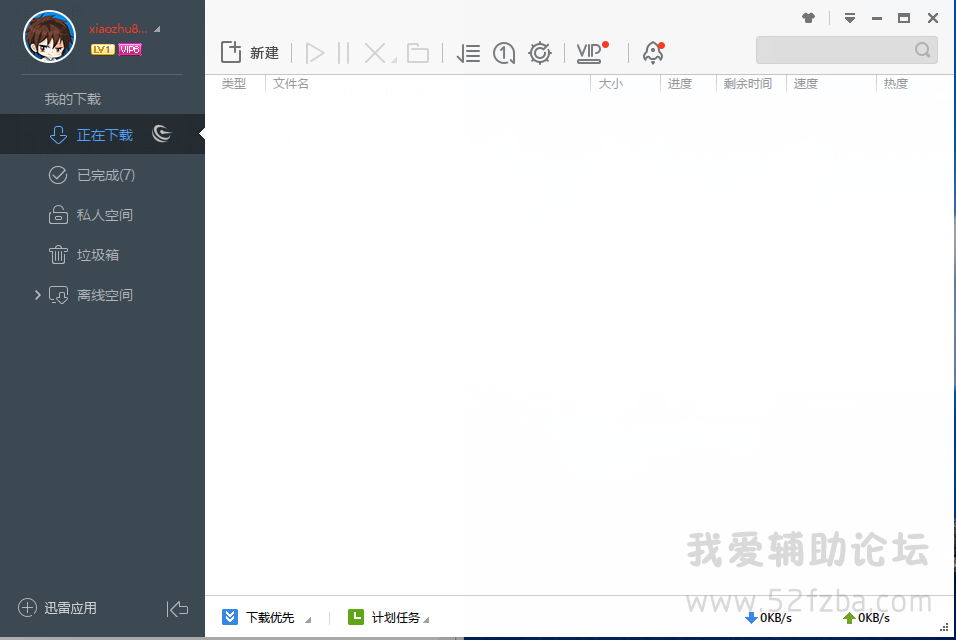Click the user avatar picture
This screenshot has width=956, height=640.
[49, 37]
